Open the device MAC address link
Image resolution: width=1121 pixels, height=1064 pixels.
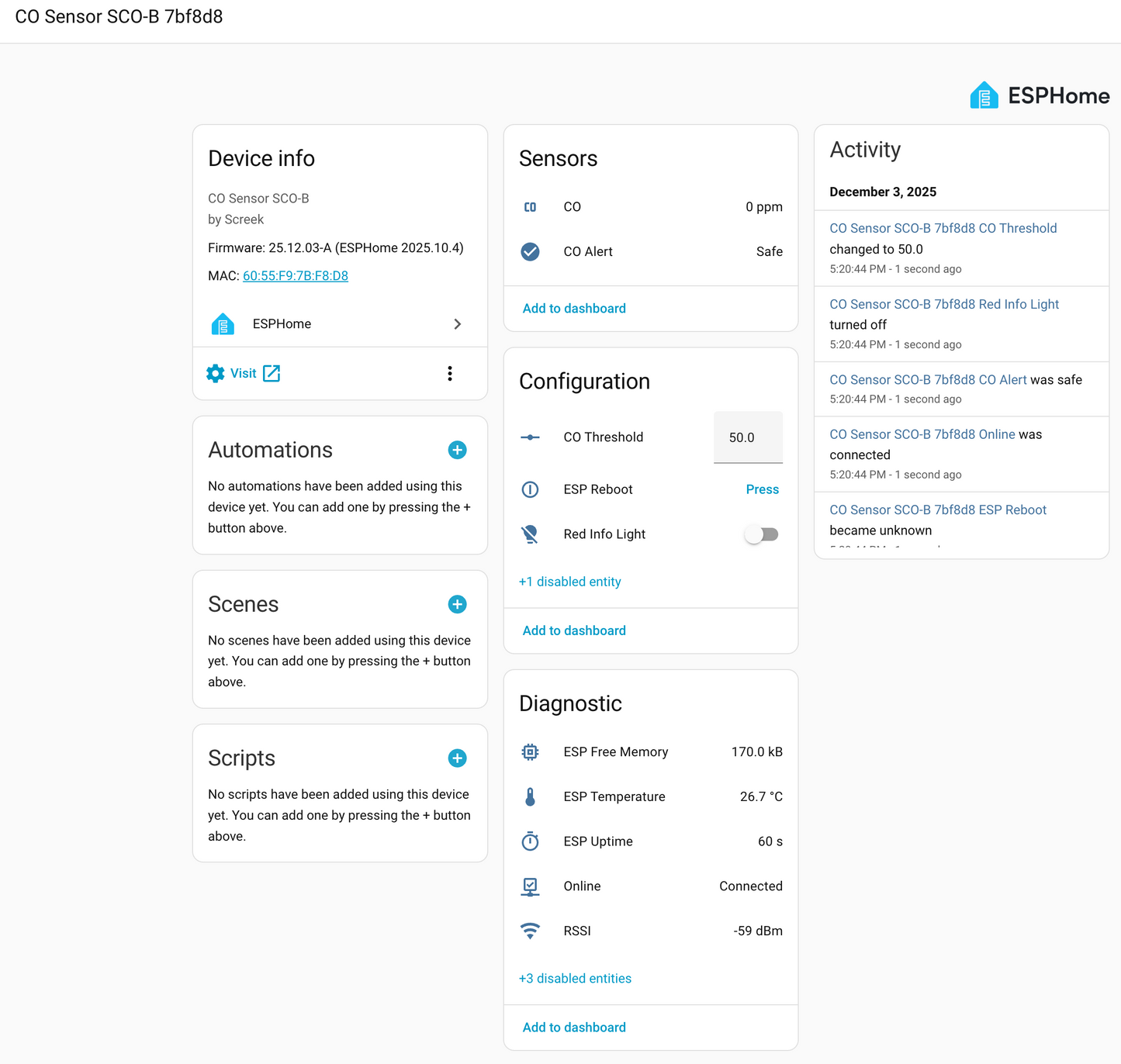coord(296,276)
